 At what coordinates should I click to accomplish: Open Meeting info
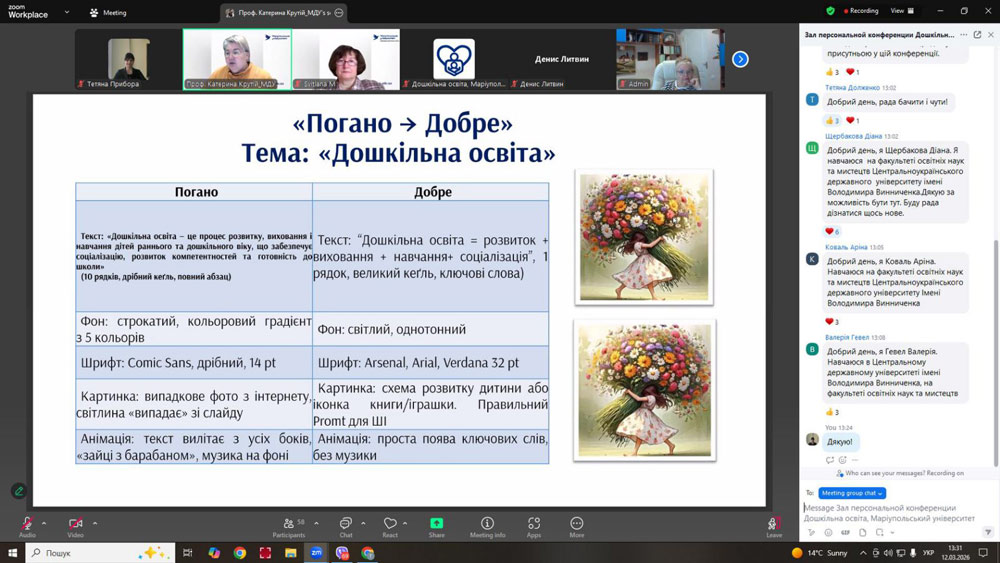pos(487,524)
